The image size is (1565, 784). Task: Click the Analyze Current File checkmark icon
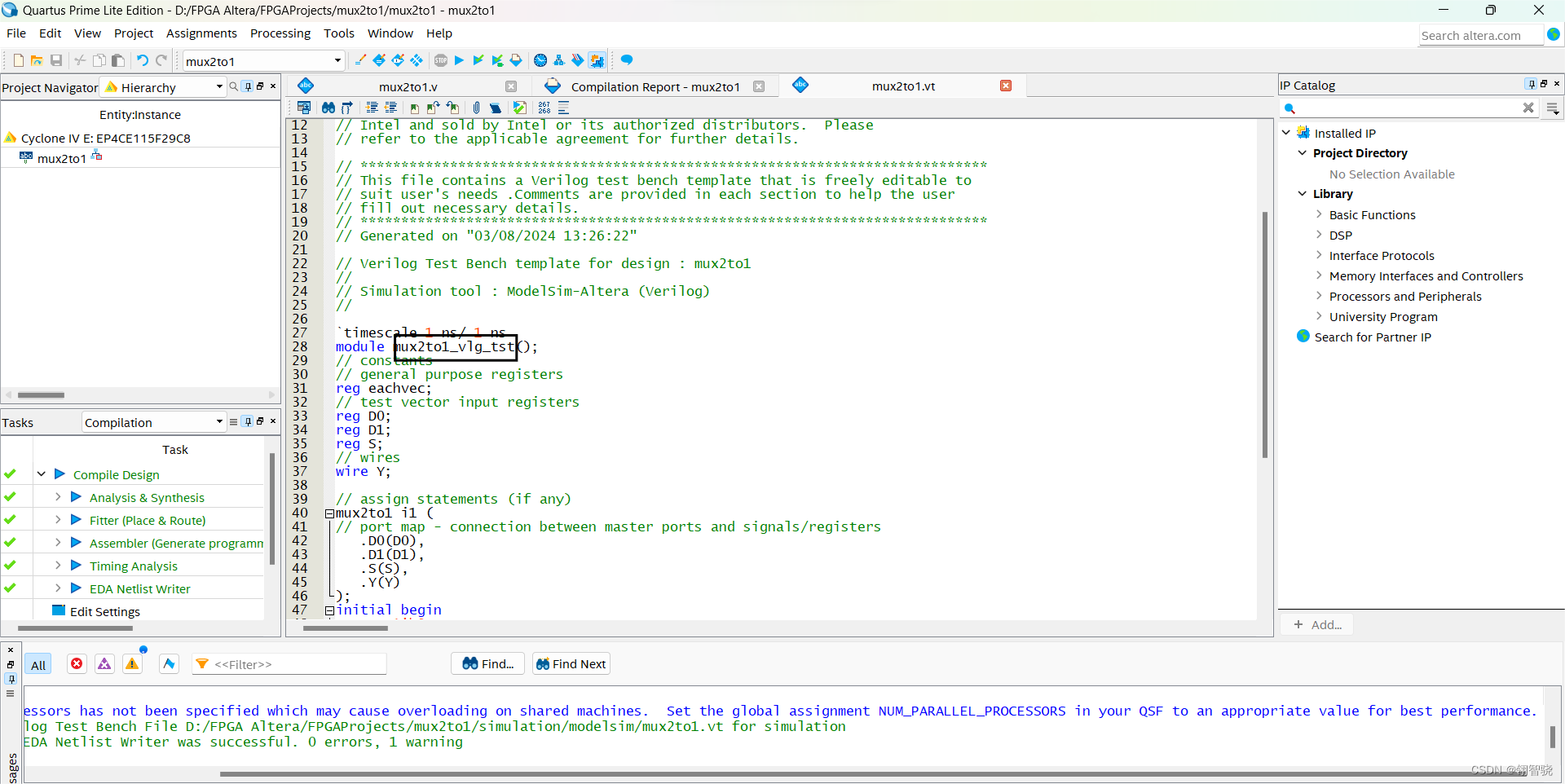coord(519,108)
